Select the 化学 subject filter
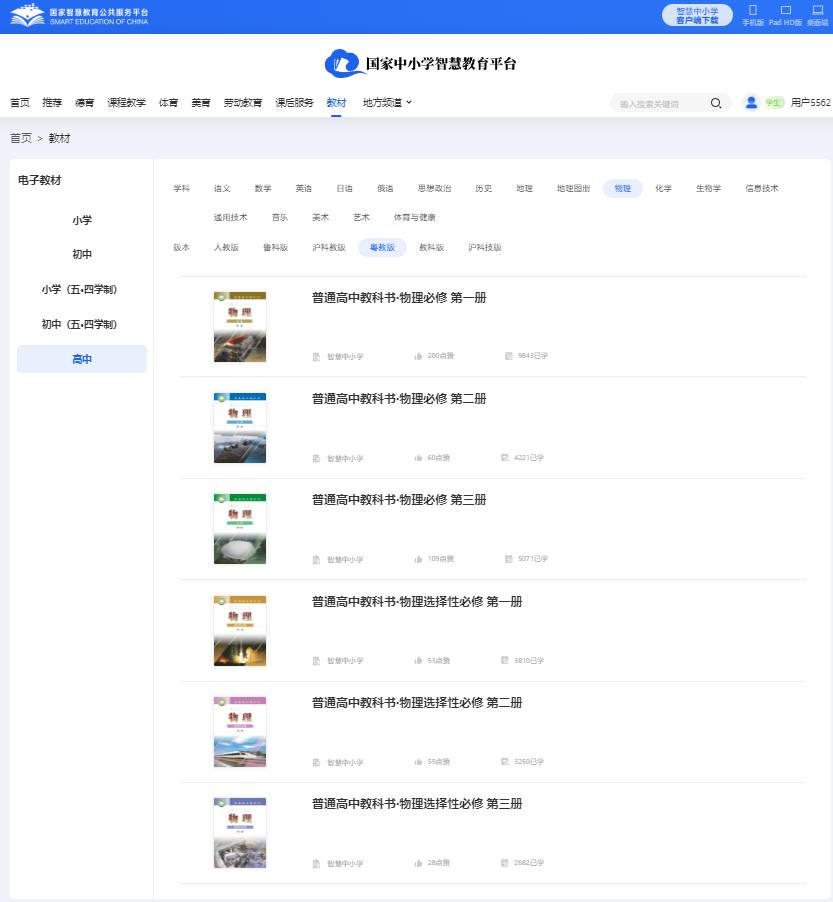 point(663,188)
